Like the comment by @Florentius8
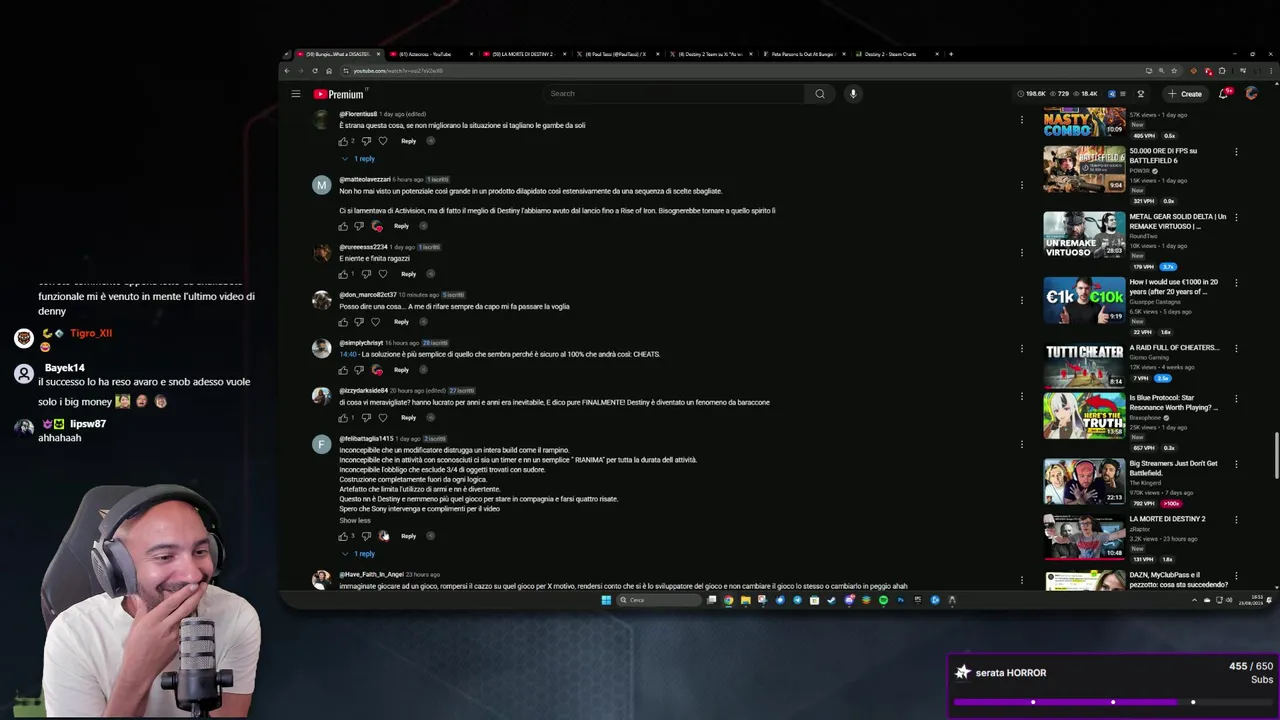Image resolution: width=1280 pixels, height=720 pixels. pyautogui.click(x=343, y=141)
